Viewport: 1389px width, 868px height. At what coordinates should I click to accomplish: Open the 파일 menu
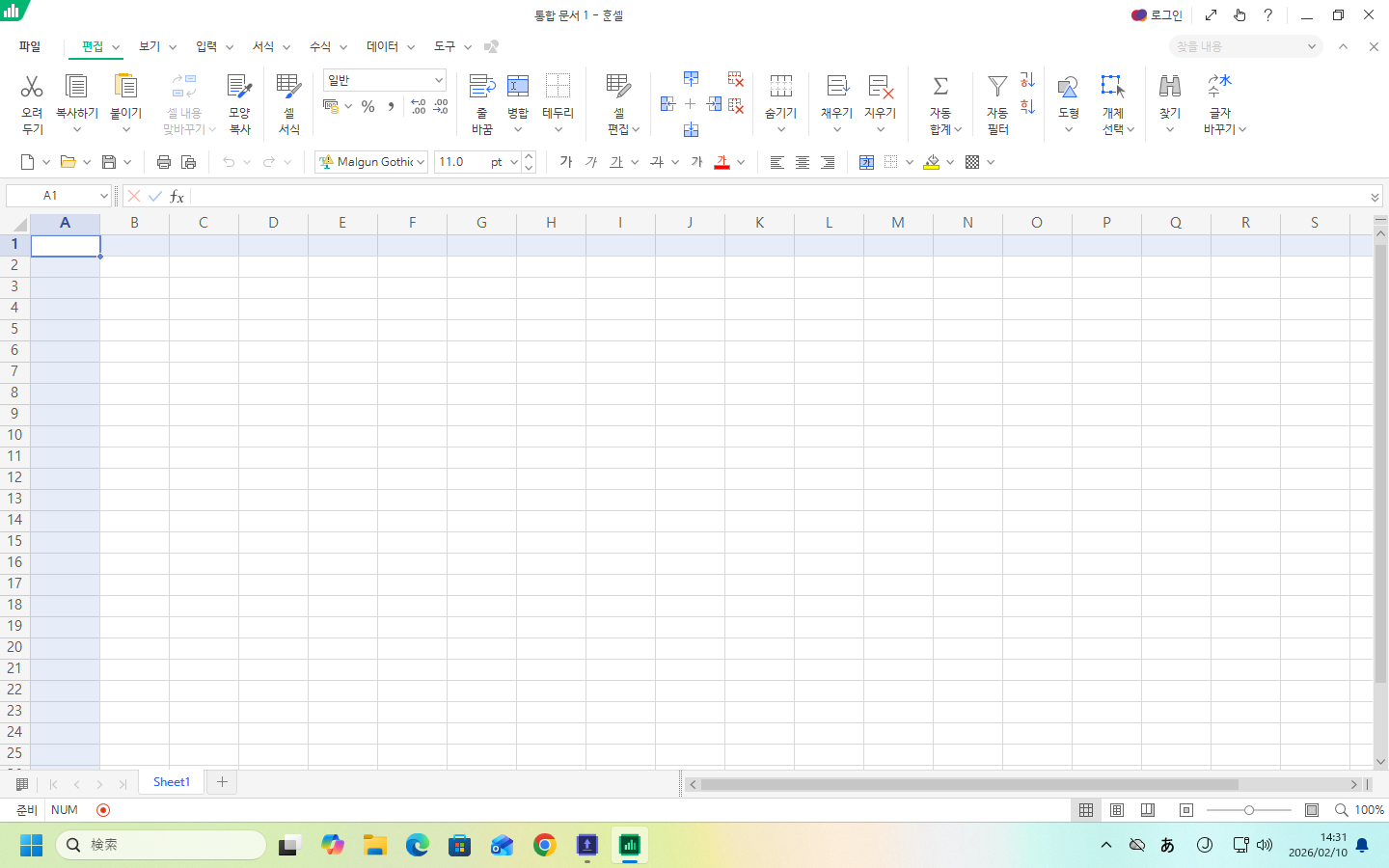pyautogui.click(x=30, y=46)
